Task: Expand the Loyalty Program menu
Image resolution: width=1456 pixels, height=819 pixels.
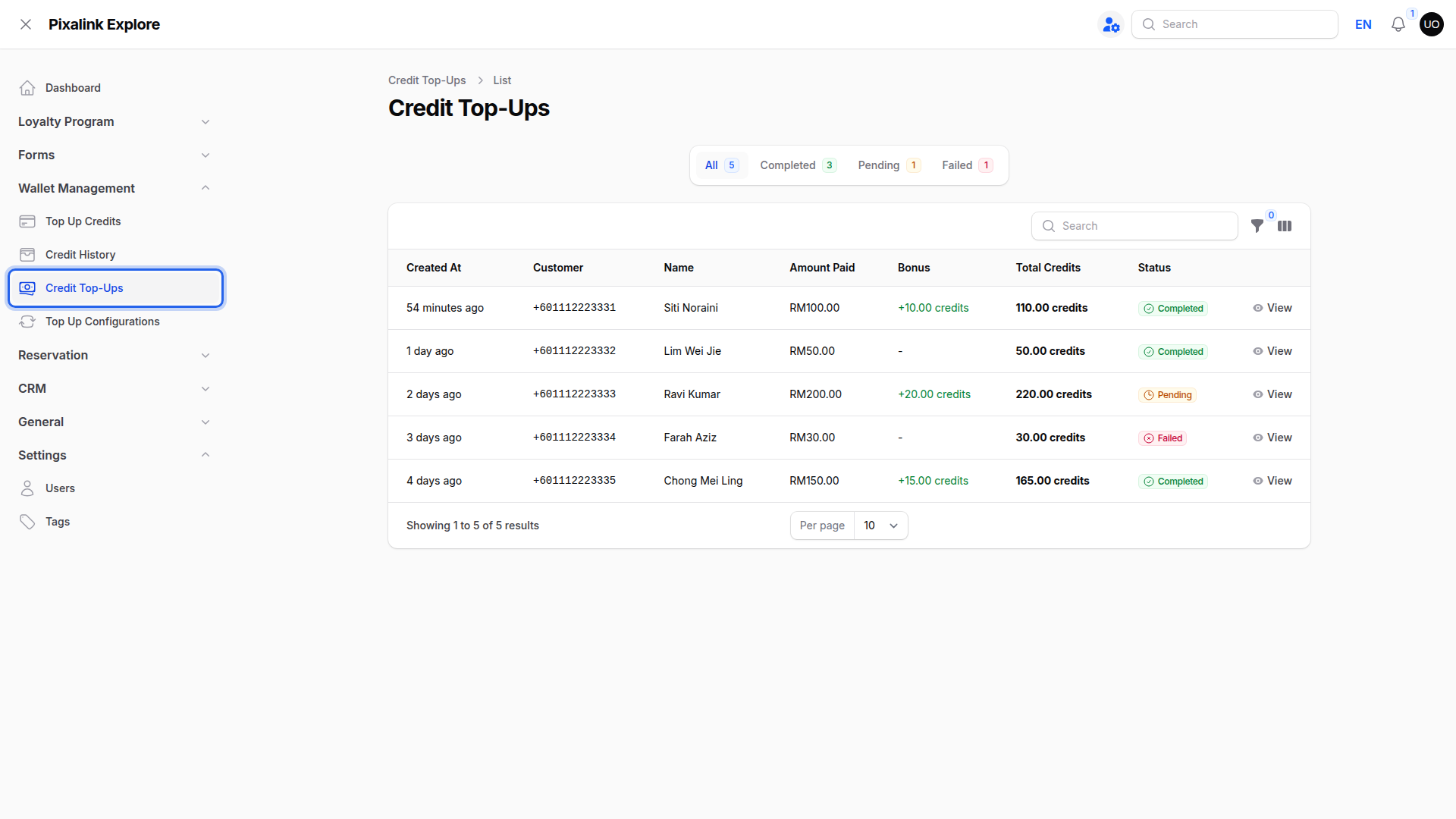Action: click(114, 121)
